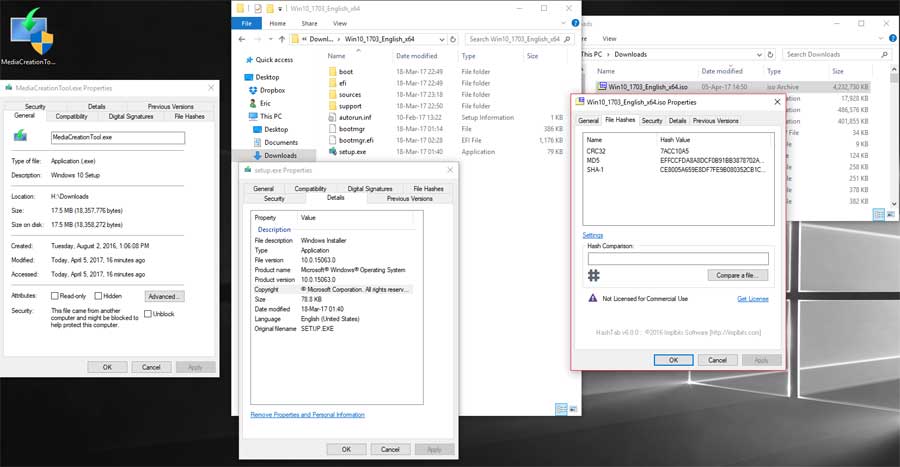
Task: Enable the Read-only attribute checkbox
Action: (55, 296)
